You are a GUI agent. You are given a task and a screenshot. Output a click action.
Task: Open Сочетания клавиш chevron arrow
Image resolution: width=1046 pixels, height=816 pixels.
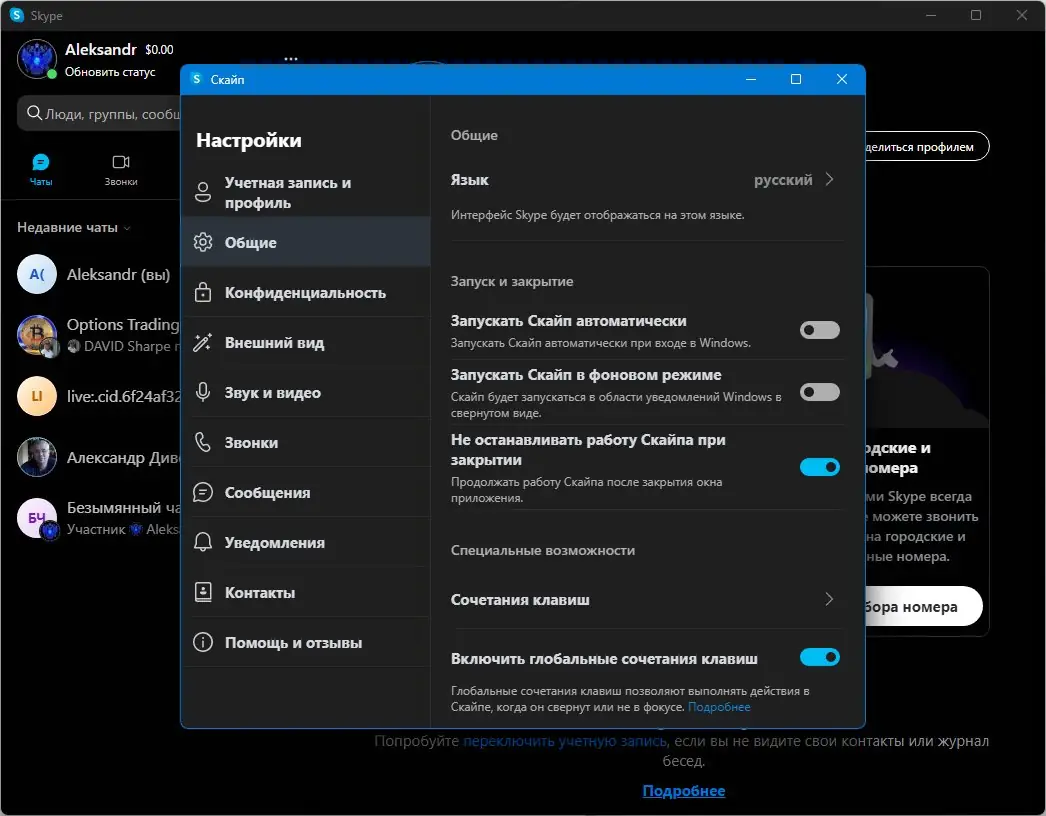tap(829, 599)
